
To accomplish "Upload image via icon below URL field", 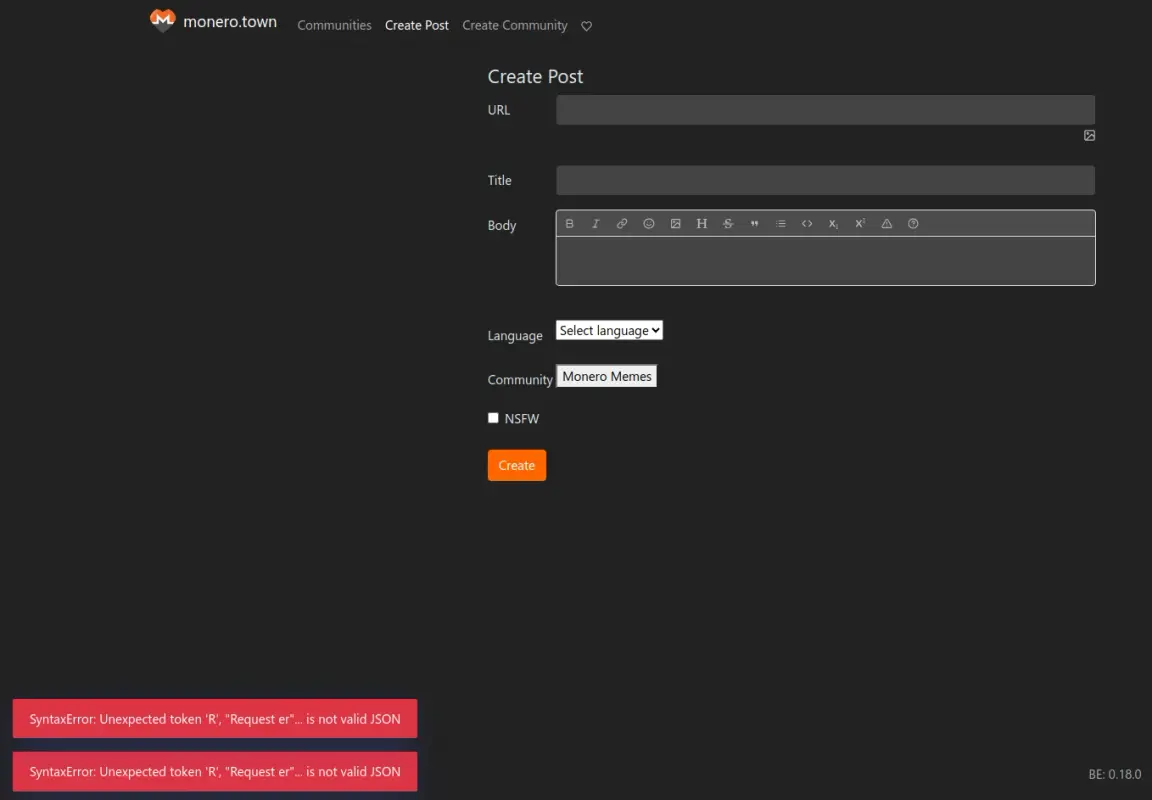I will pyautogui.click(x=1089, y=135).
